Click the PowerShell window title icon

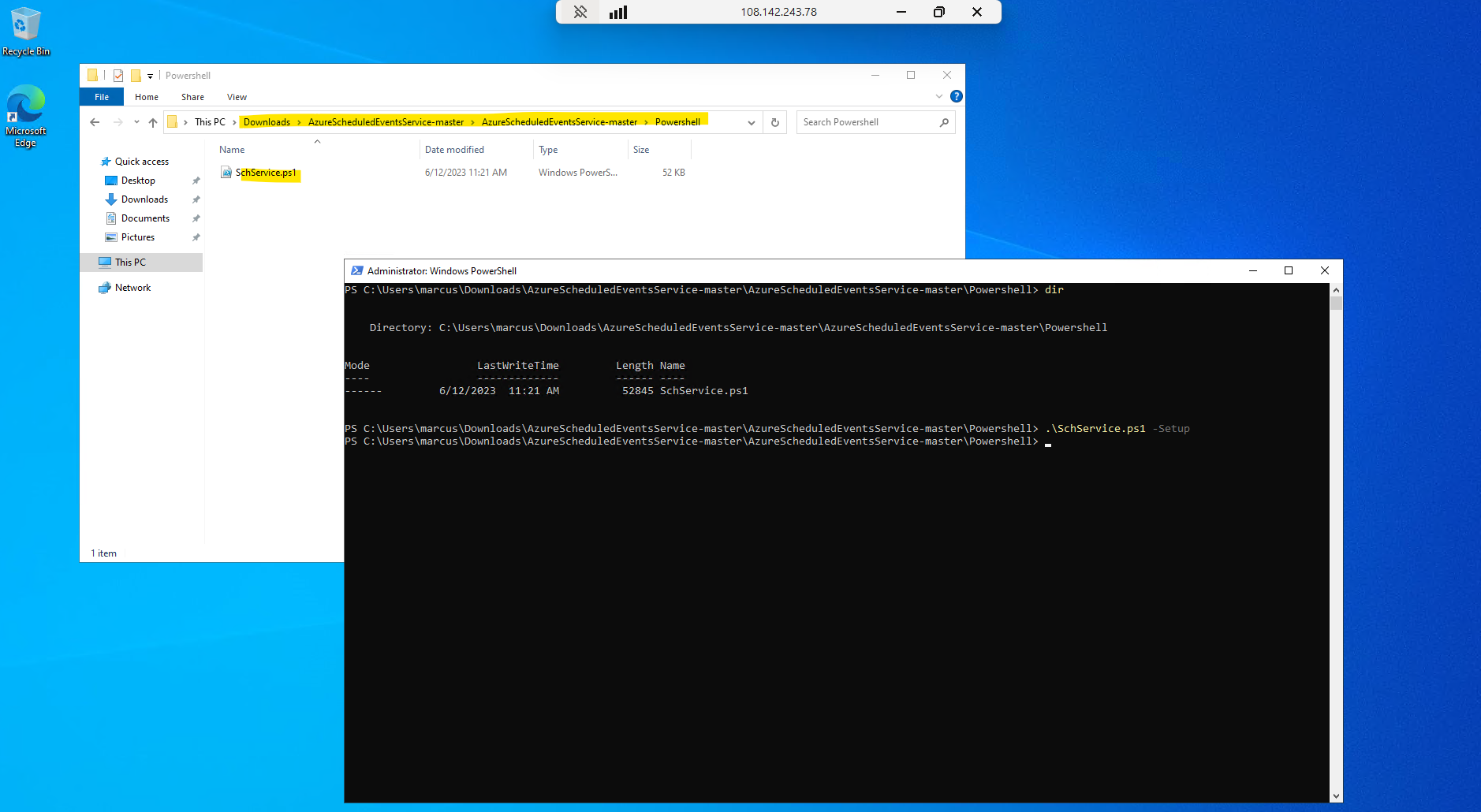[x=357, y=270]
